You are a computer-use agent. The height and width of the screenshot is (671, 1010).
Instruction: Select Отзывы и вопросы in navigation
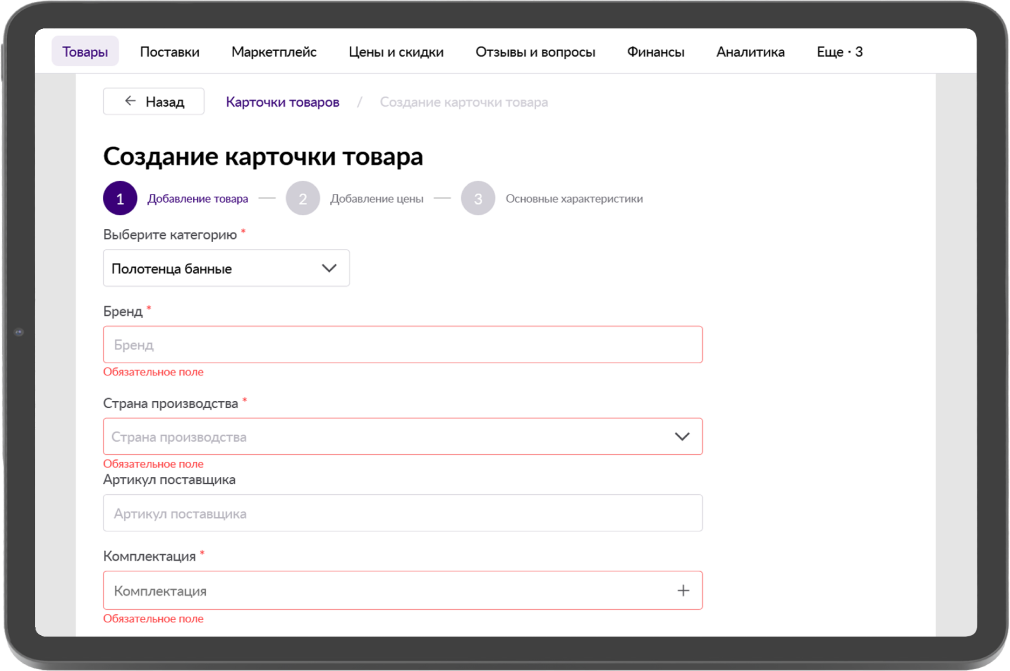point(535,52)
